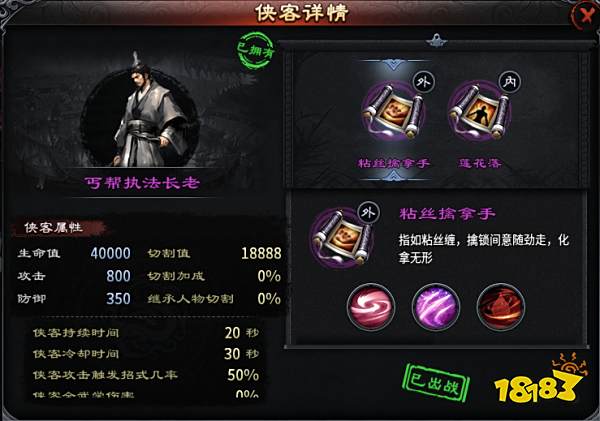The width and height of the screenshot is (600, 421).
Task: Select the 粘丝擒拿手 skill scroll icon
Action: tap(393, 111)
